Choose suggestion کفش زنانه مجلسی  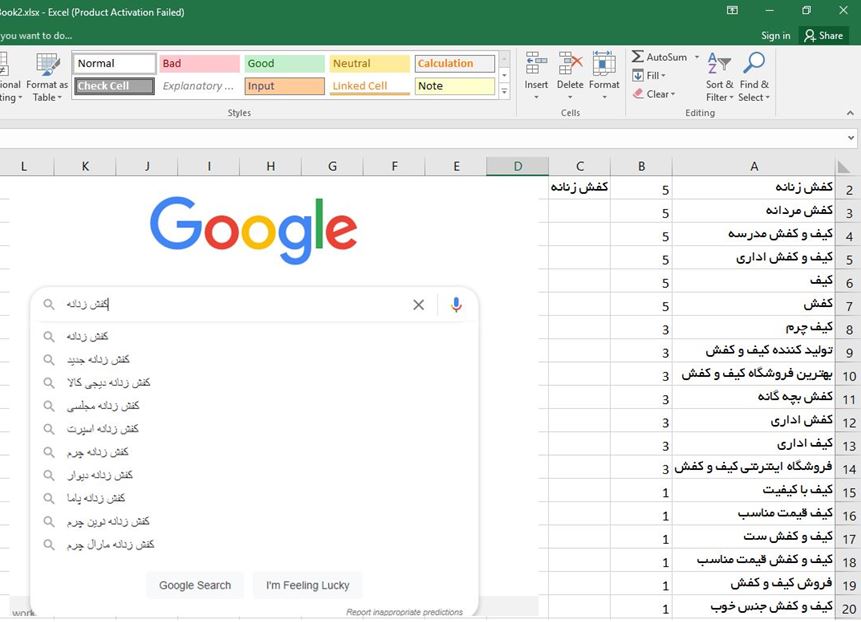(x=103, y=406)
